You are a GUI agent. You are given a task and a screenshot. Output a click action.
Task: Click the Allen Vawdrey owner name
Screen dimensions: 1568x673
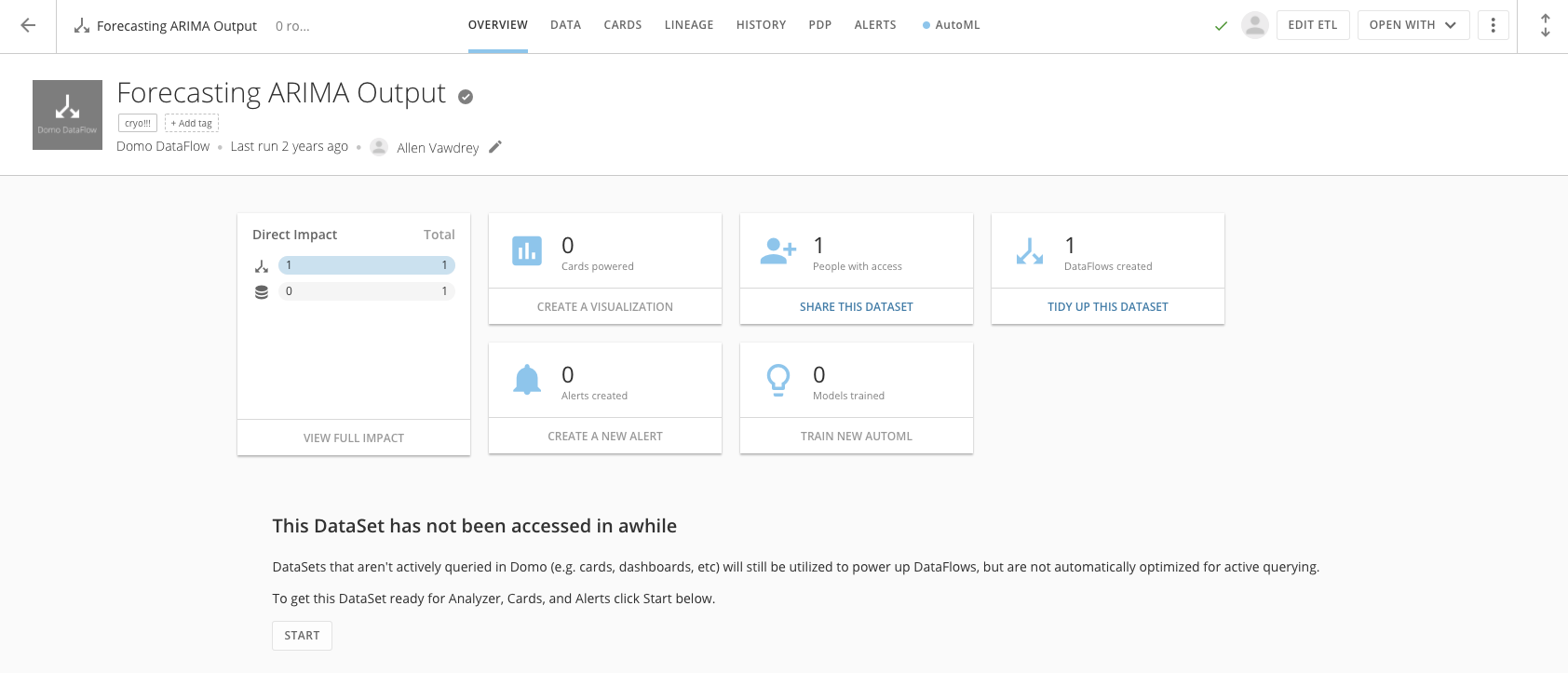[x=438, y=148]
